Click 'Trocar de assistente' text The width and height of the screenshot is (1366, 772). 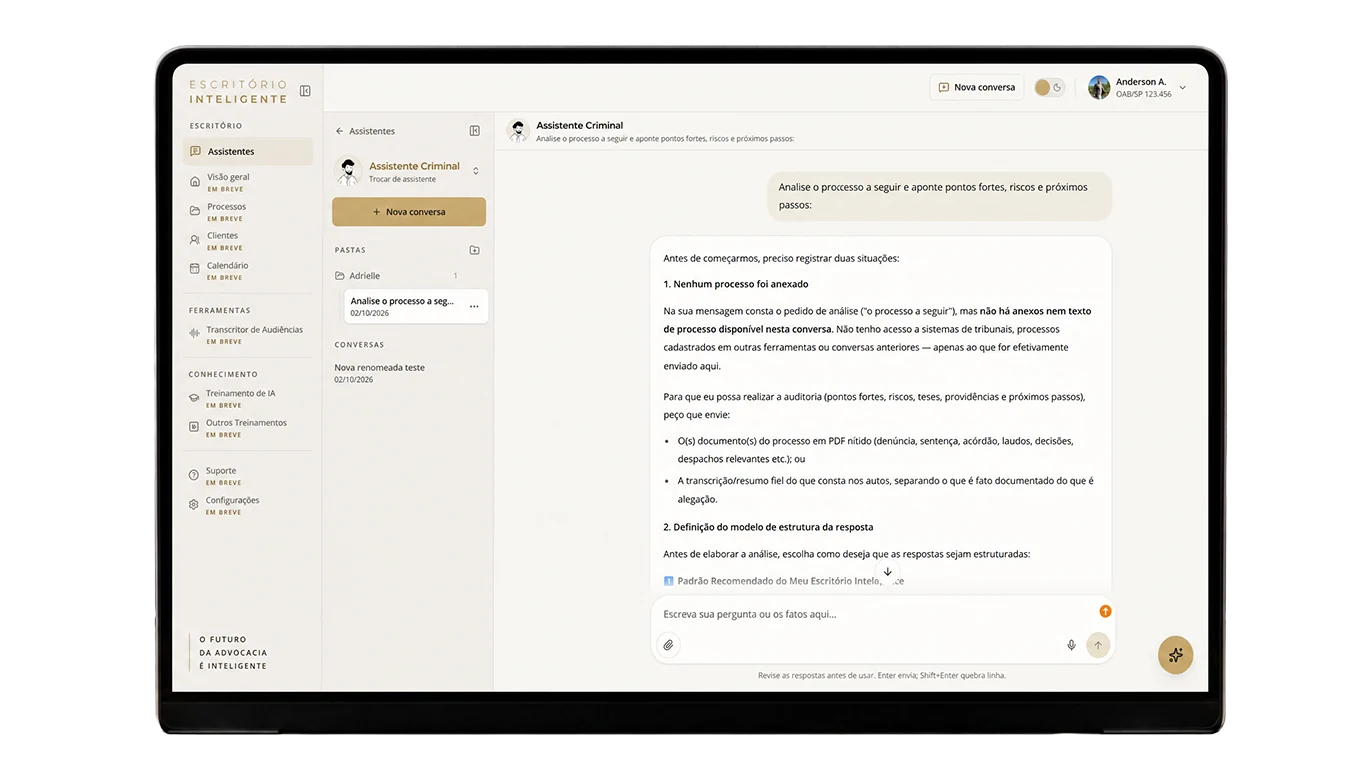[x=402, y=179]
